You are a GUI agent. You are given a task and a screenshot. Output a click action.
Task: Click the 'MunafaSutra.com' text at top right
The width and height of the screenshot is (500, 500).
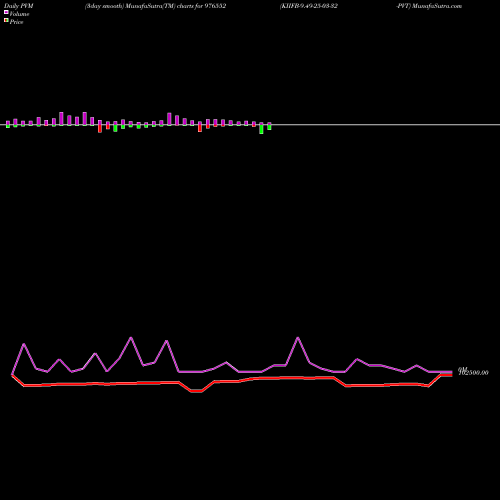point(437,6)
